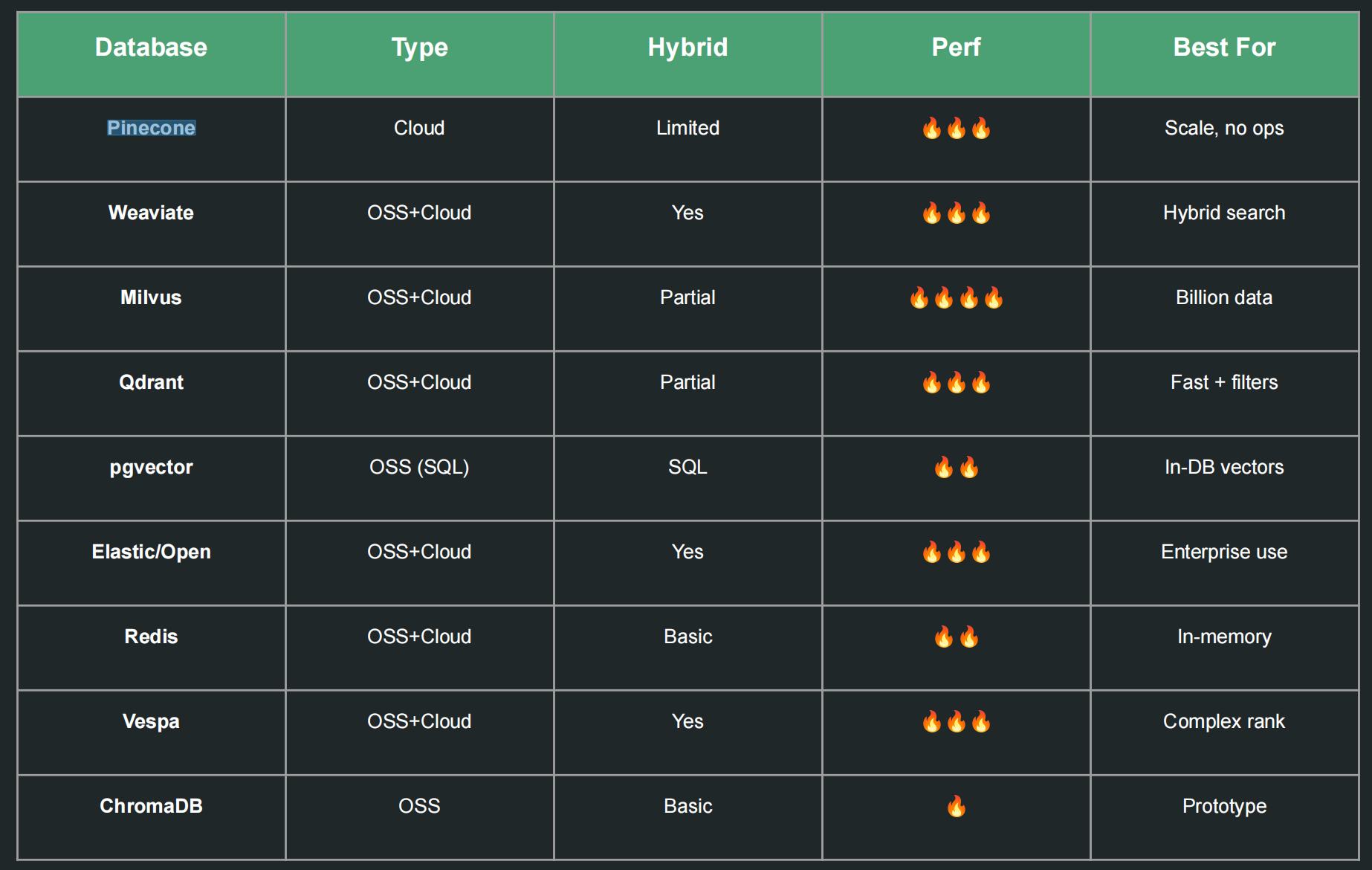Click the Weaviate database name
This screenshot has height=870, width=1372.
click(x=151, y=213)
